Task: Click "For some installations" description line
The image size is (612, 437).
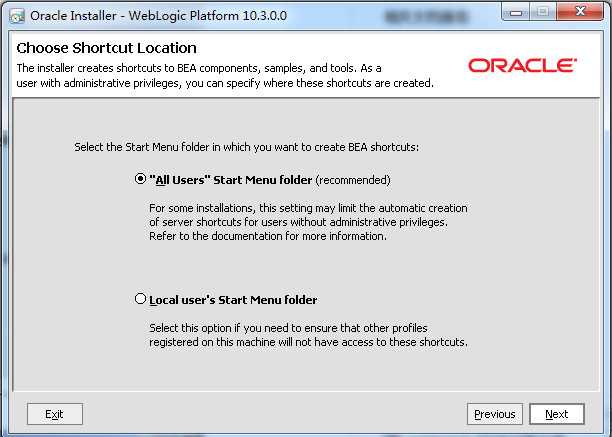Action: point(308,208)
